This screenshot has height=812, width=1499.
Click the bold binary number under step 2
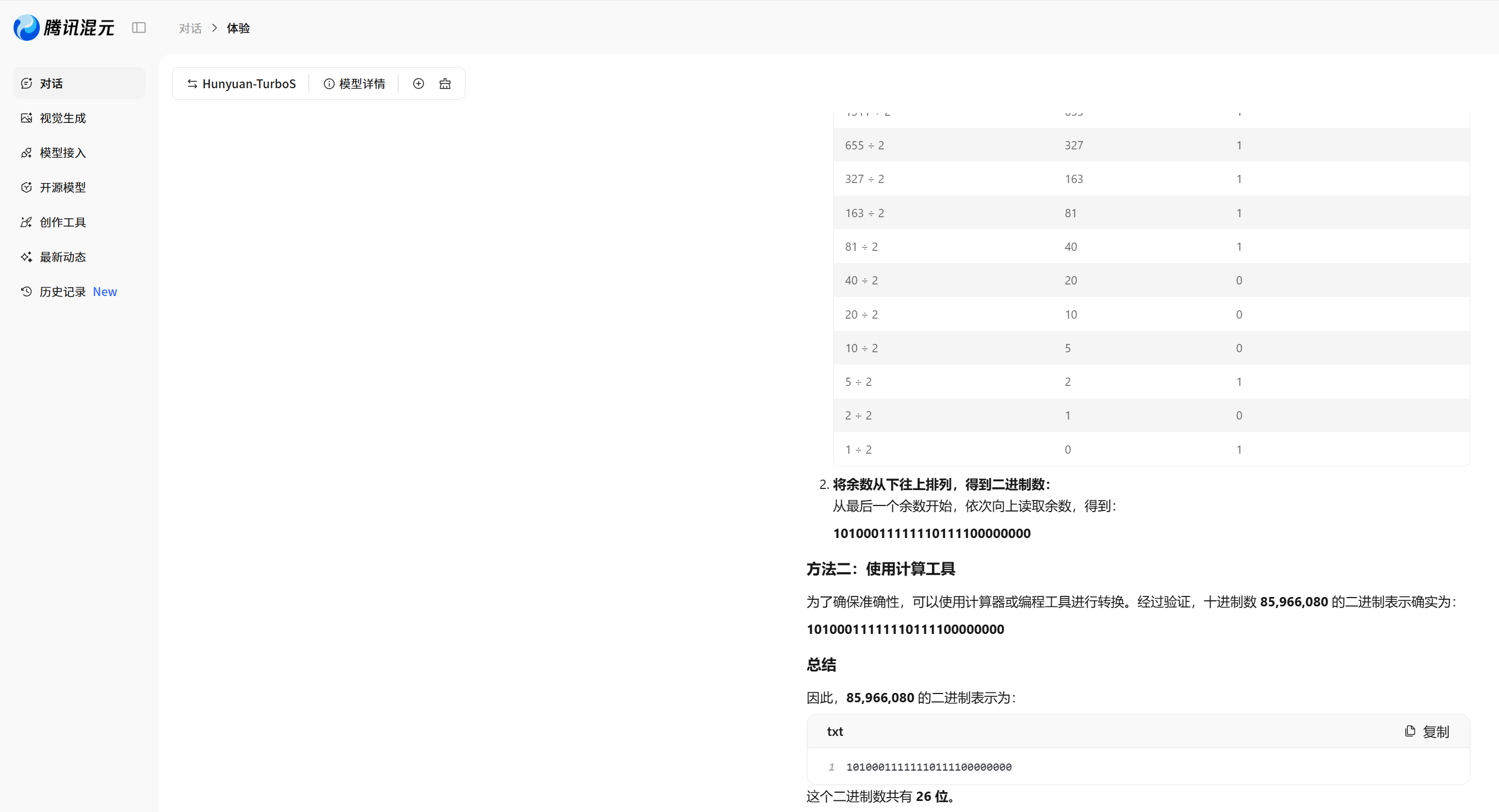coord(931,533)
